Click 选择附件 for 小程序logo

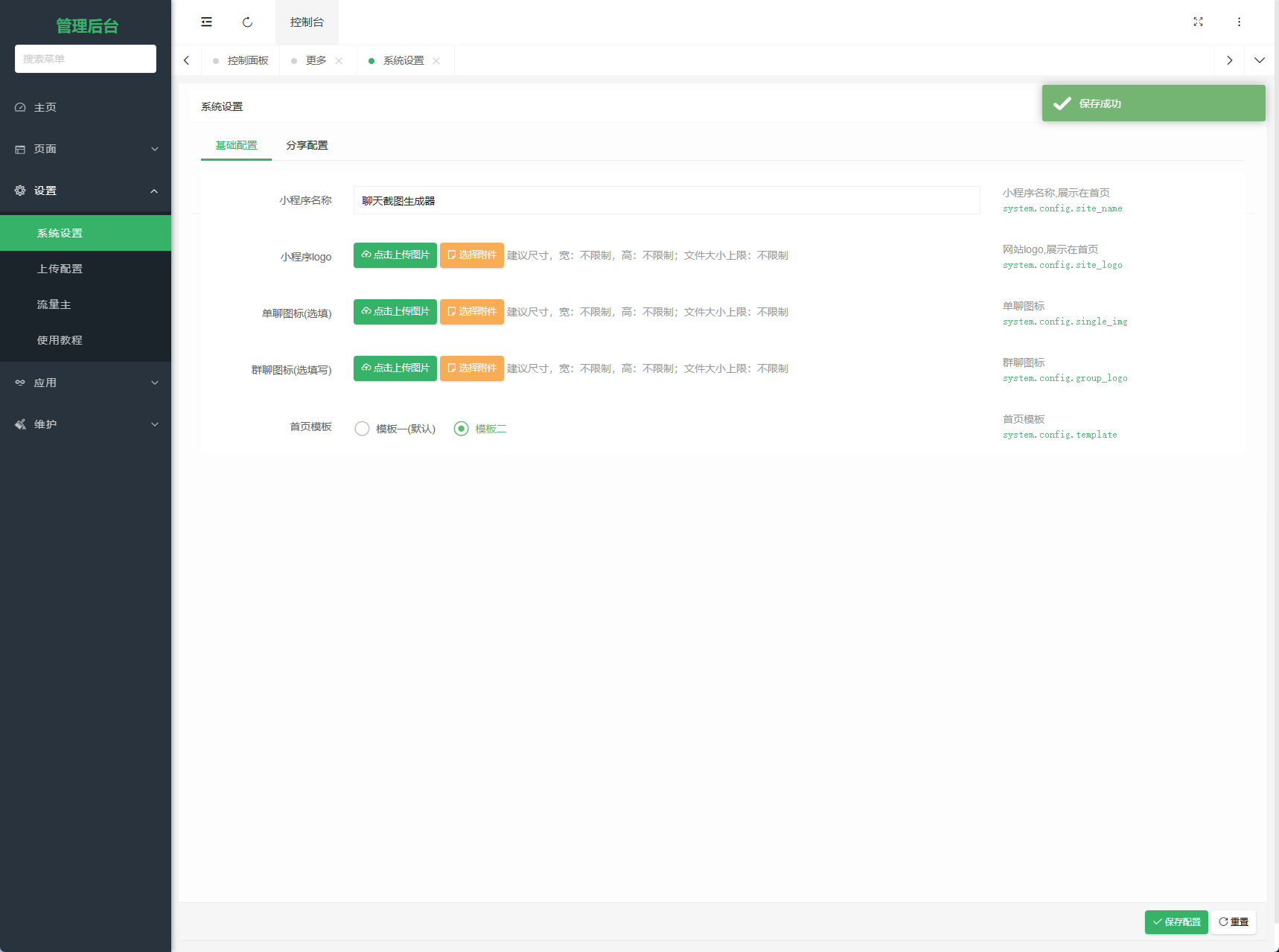472,255
